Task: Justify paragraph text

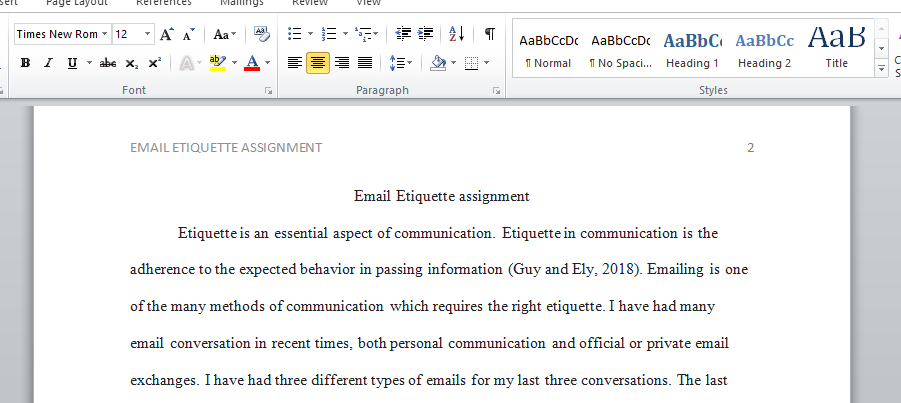Action: pos(365,63)
